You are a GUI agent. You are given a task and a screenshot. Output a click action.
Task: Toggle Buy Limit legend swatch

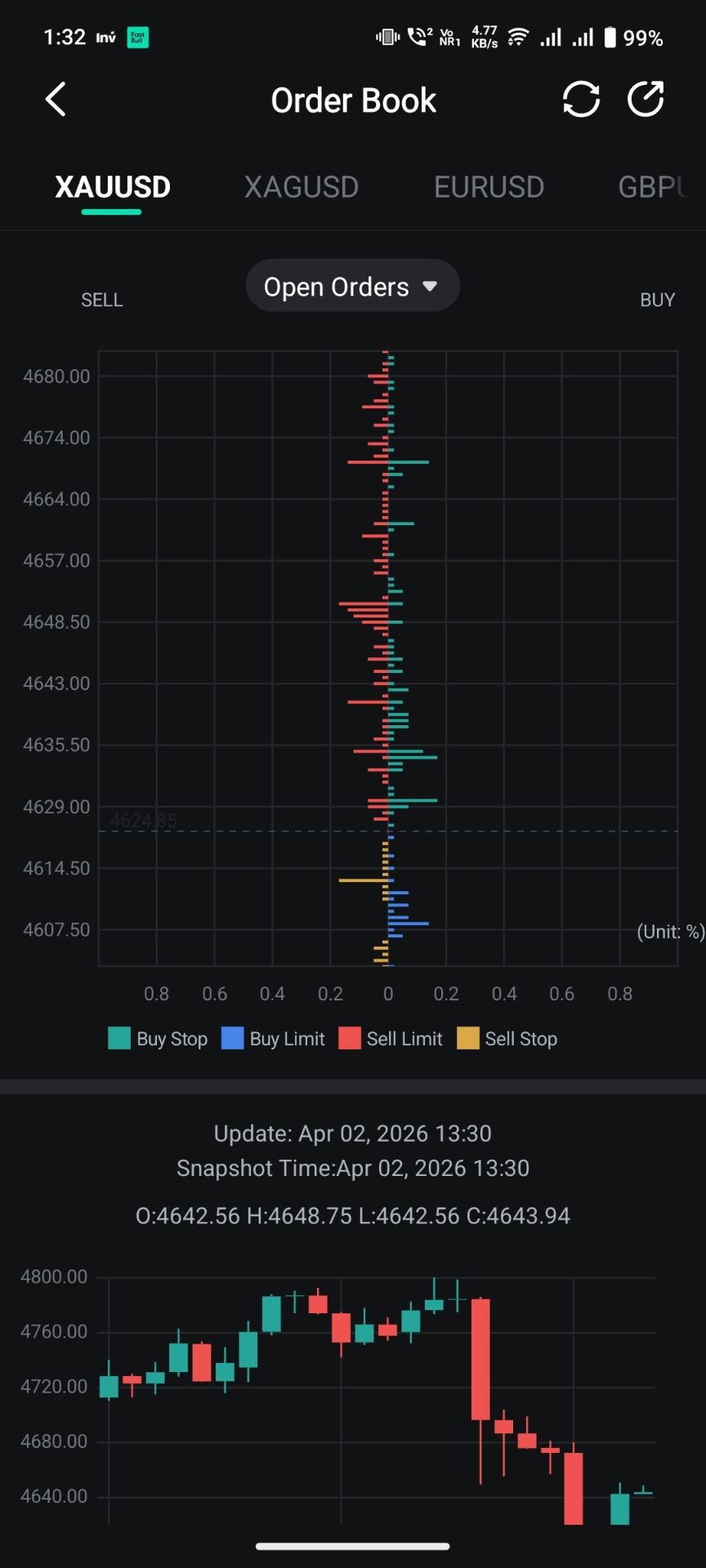(x=233, y=1038)
